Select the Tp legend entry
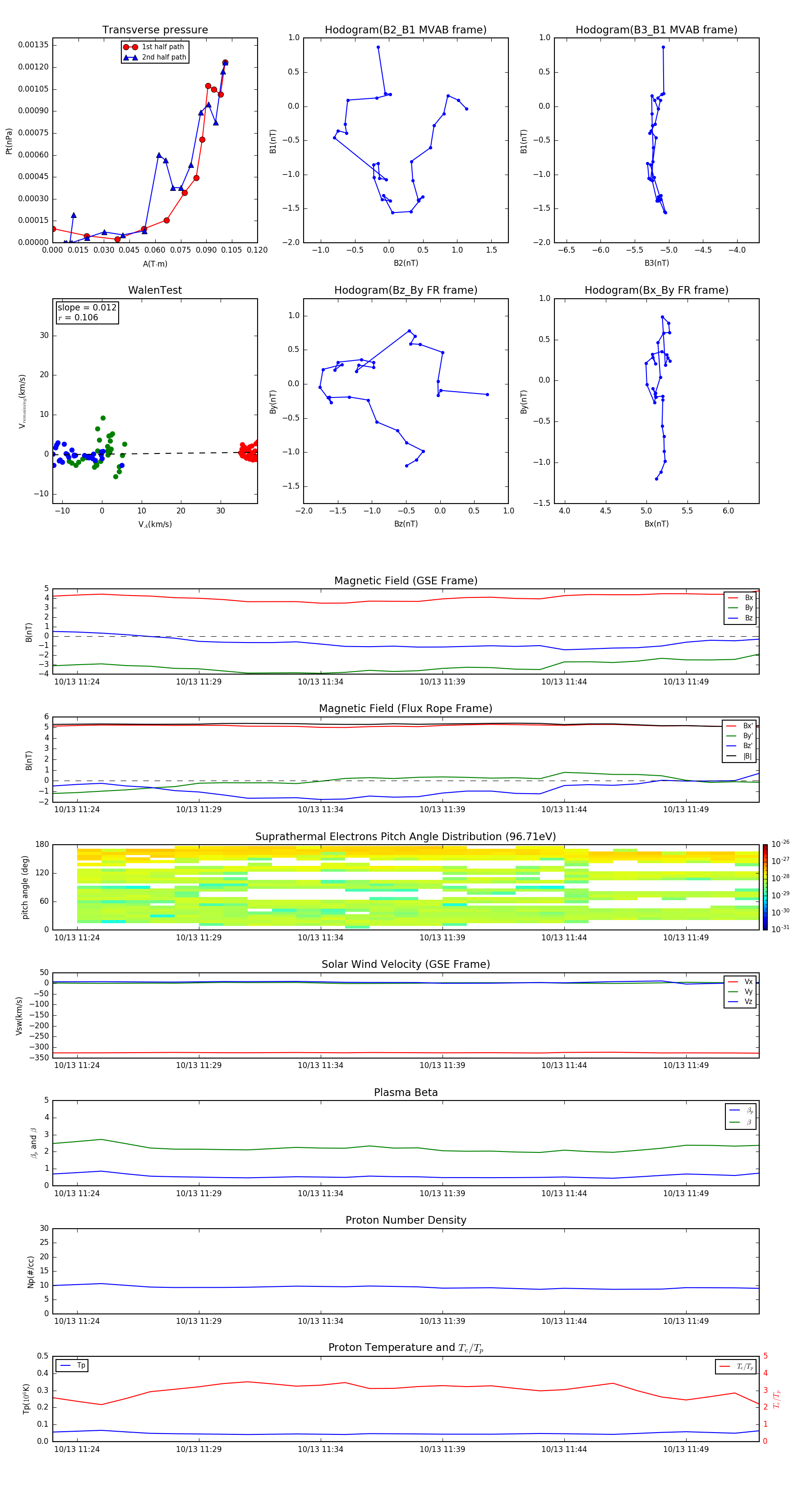This screenshot has width=812, height=1489. (x=72, y=1365)
